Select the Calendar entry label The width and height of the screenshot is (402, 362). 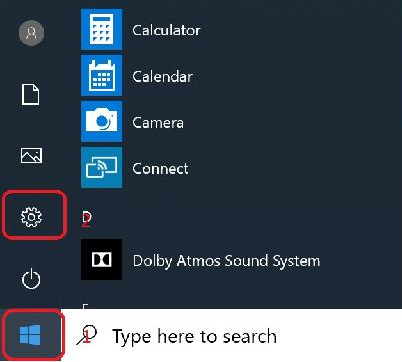(x=162, y=77)
